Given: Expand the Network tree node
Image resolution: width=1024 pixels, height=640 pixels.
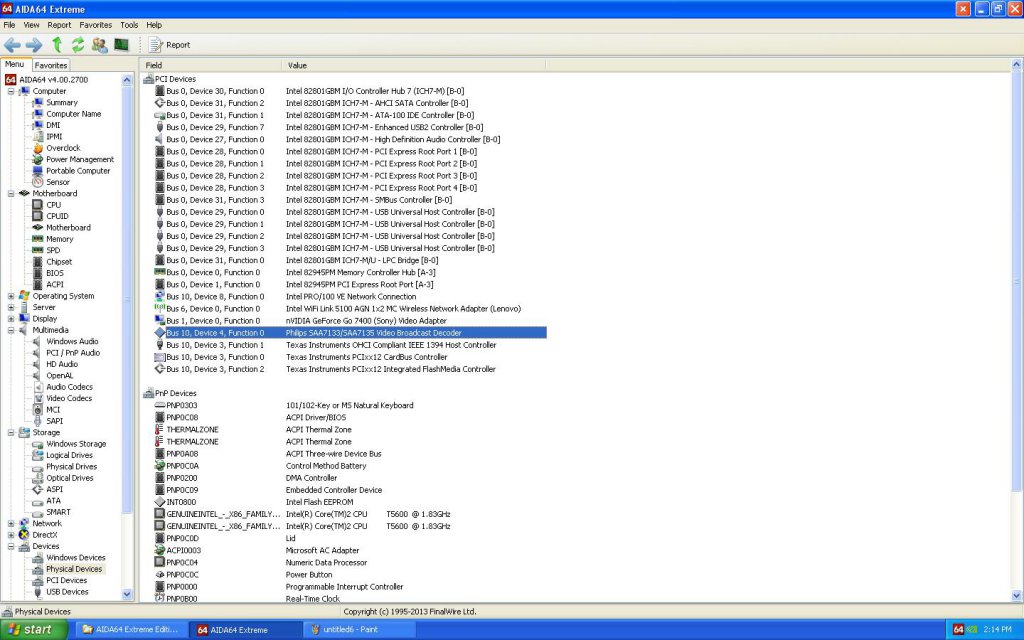Looking at the screenshot, I should [x=11, y=524].
